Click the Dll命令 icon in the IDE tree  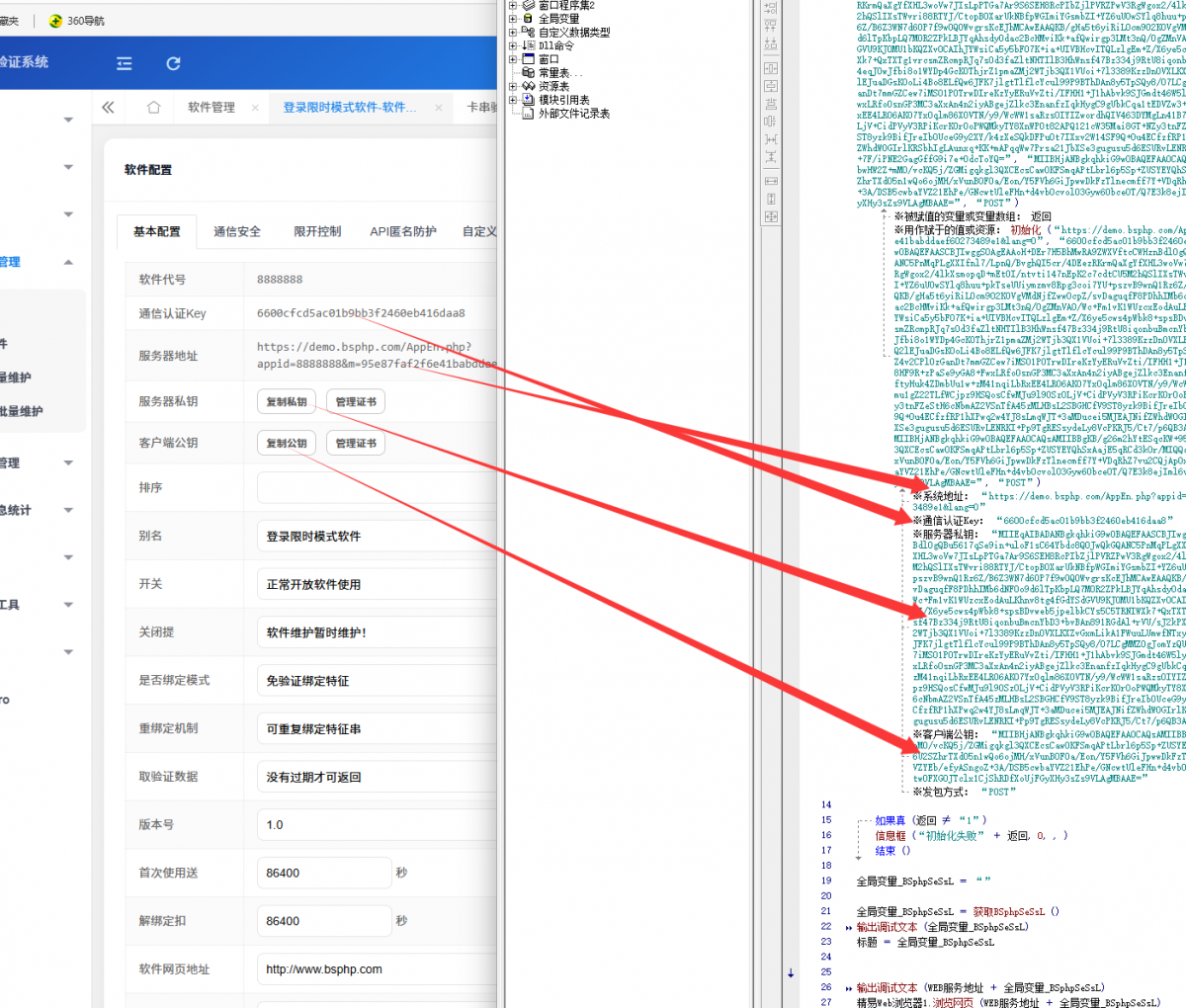click(x=528, y=45)
